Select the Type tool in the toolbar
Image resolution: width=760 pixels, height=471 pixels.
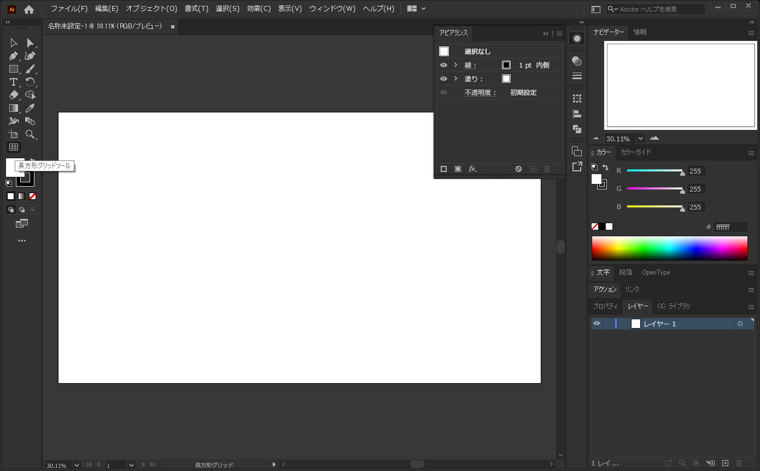[13, 82]
